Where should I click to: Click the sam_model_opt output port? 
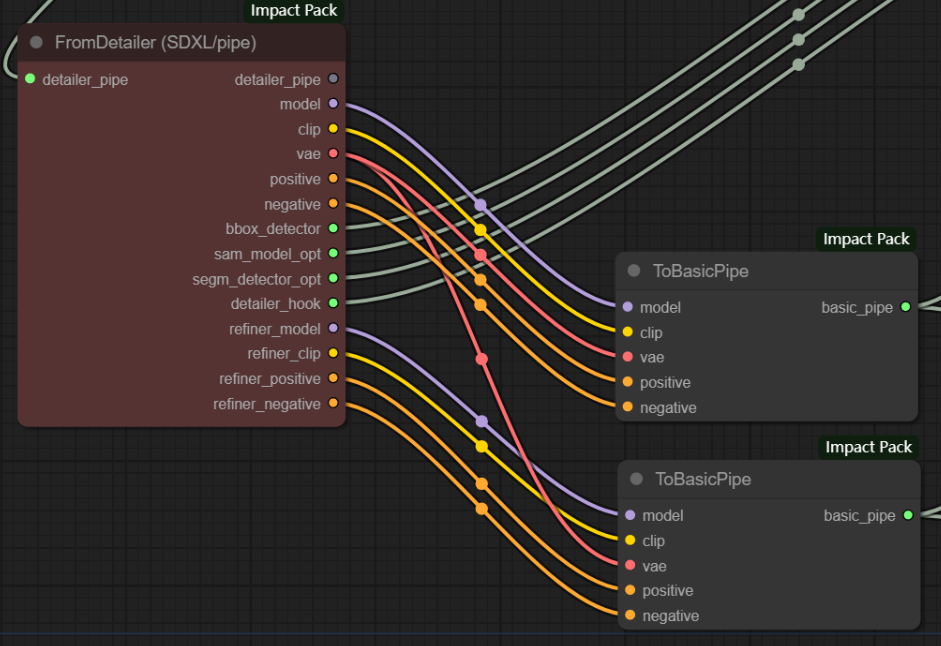pyautogui.click(x=333, y=254)
